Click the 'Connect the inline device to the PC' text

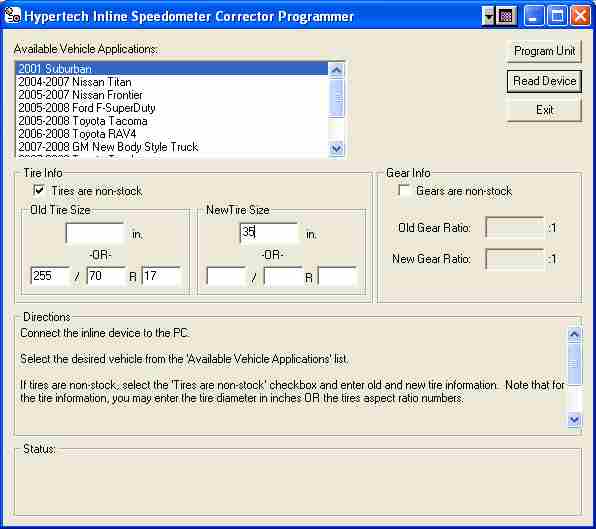pyautogui.click(x=104, y=333)
